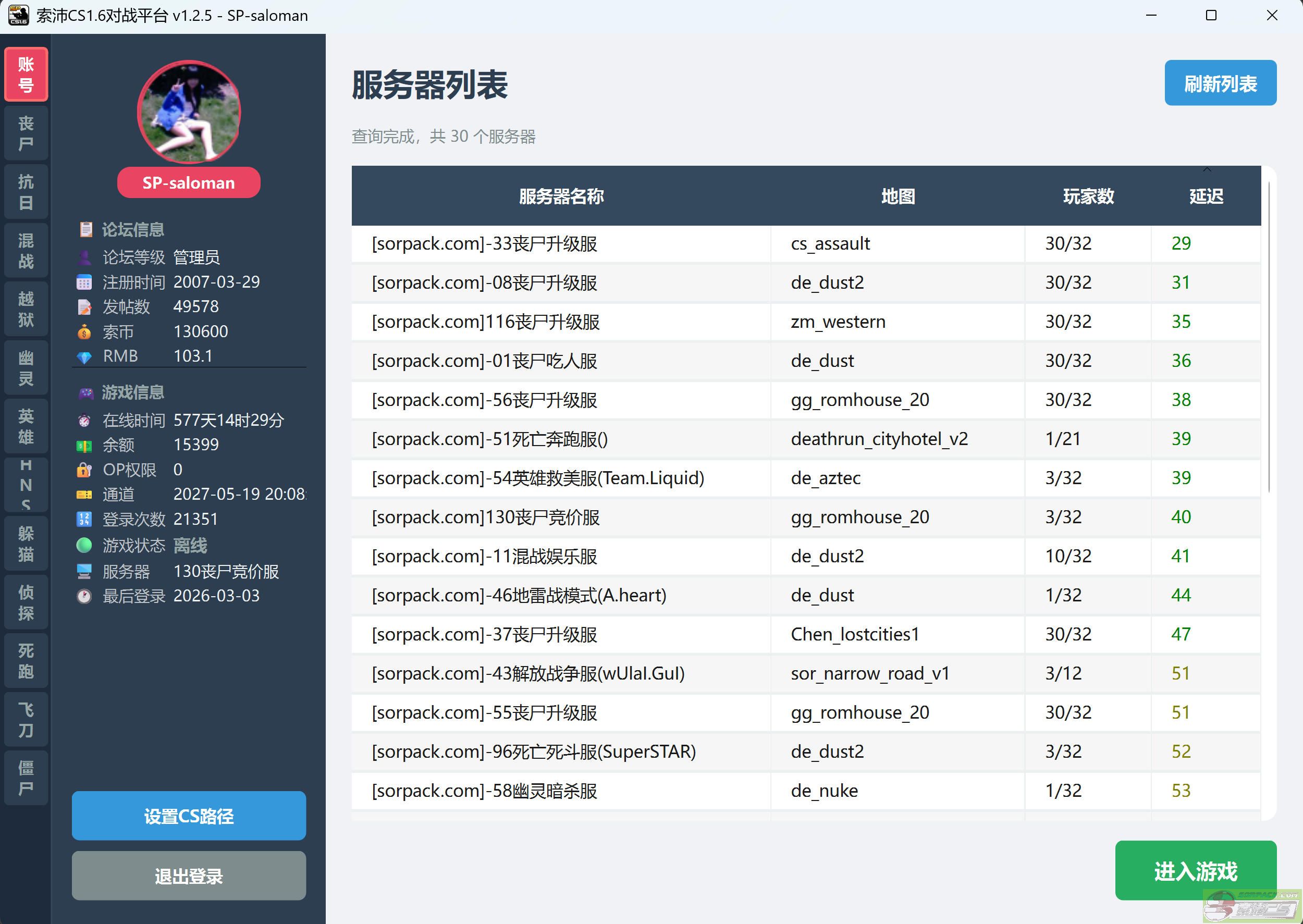Select the 抗日 mode in the sidebar
1303x924 pixels.
click(x=26, y=191)
